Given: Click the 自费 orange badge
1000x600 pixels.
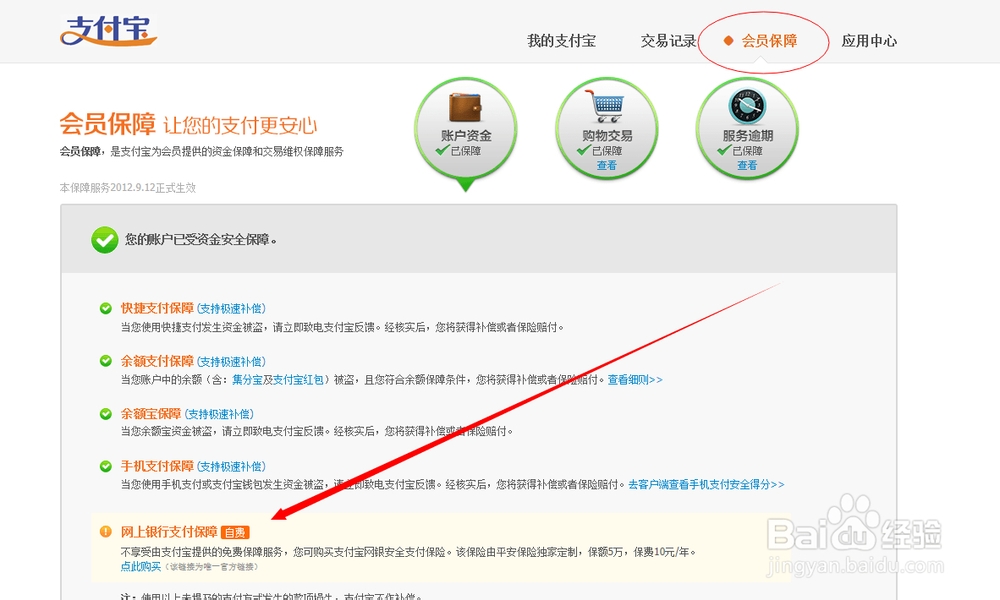Looking at the screenshot, I should 235,532.
